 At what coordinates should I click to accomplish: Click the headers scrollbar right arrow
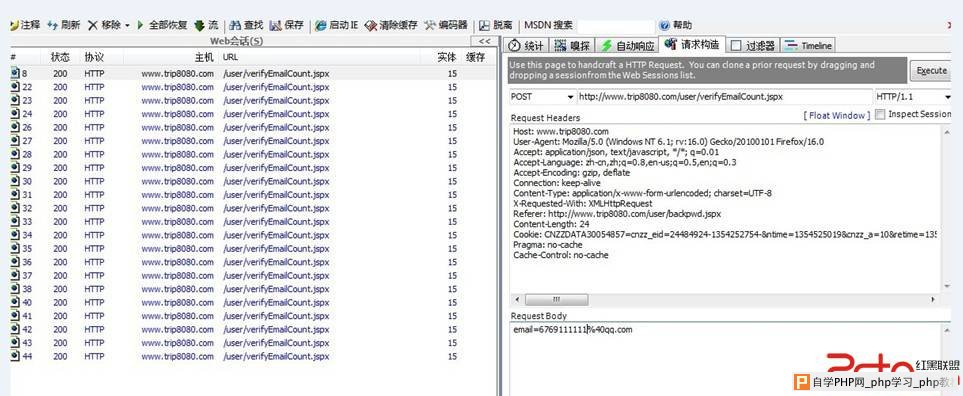pos(933,300)
